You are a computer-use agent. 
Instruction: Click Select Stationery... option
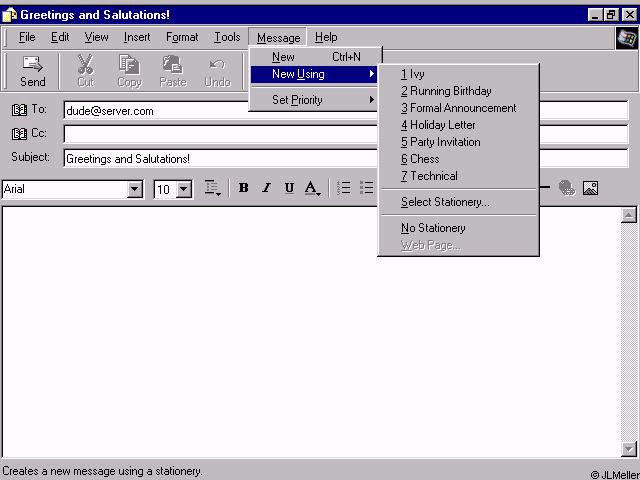tap(458, 202)
